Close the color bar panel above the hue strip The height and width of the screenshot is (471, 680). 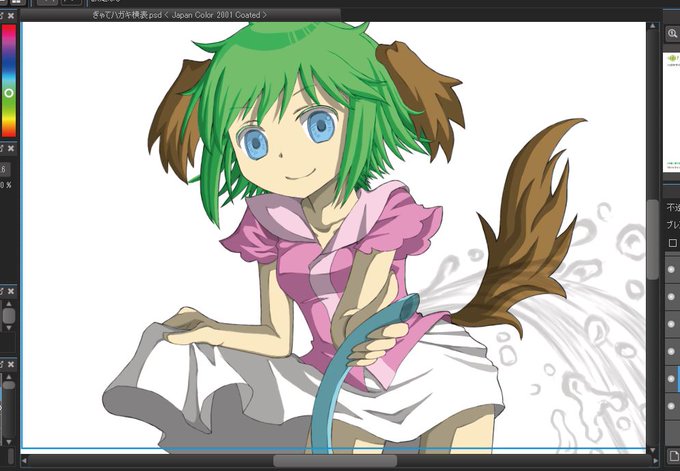11,16
